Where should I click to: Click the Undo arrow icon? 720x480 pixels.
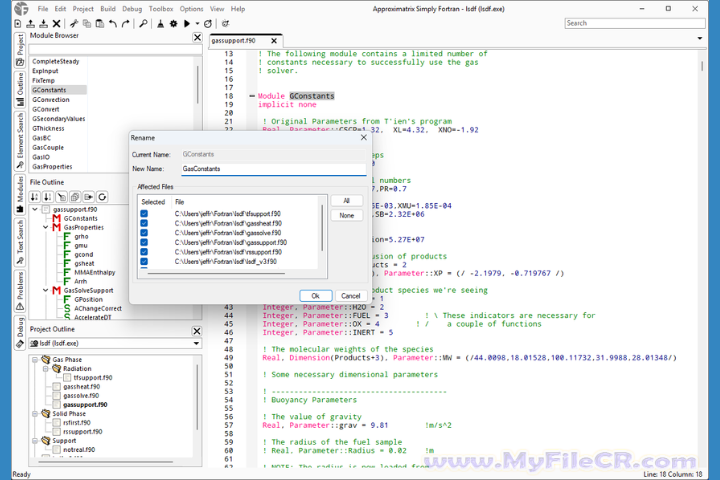tap(112, 23)
